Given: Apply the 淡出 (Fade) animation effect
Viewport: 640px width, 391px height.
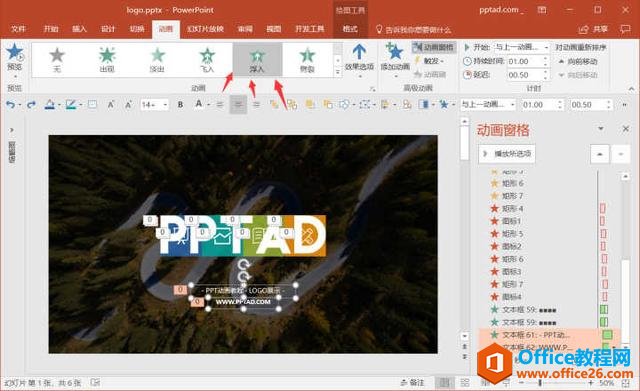Looking at the screenshot, I should (x=157, y=60).
